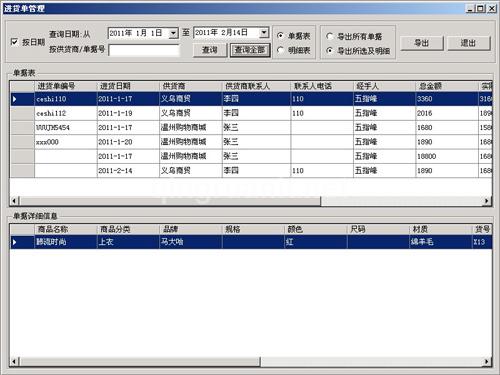The image size is (500, 375).
Task: Click the 品牌 column header
Action: click(191, 229)
